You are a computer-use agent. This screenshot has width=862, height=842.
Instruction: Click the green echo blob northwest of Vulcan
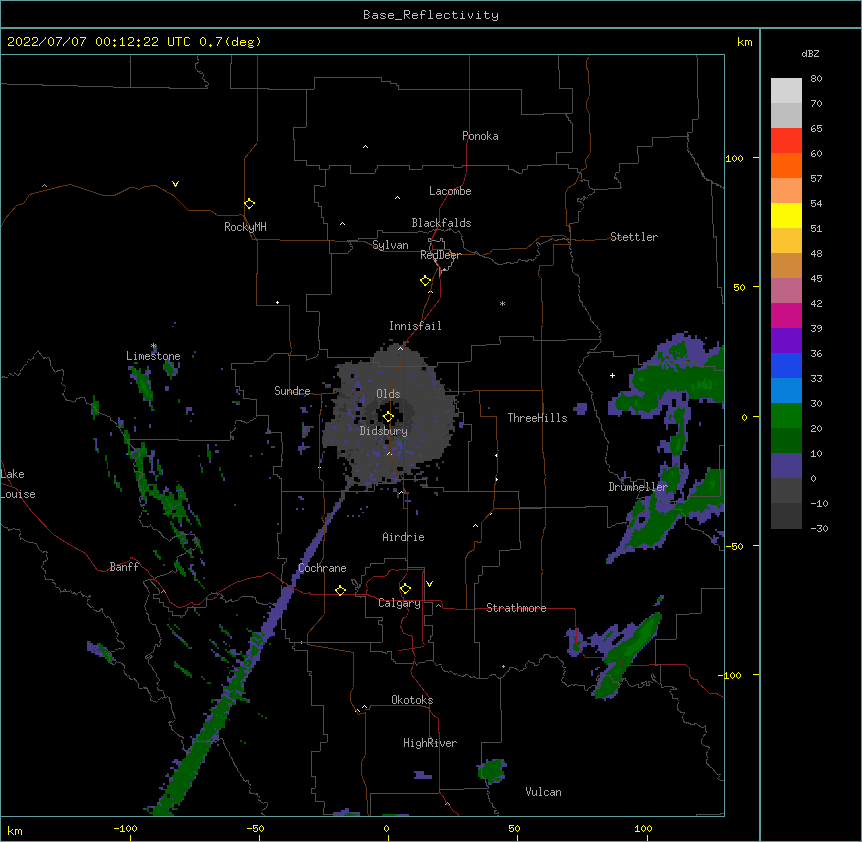click(492, 771)
